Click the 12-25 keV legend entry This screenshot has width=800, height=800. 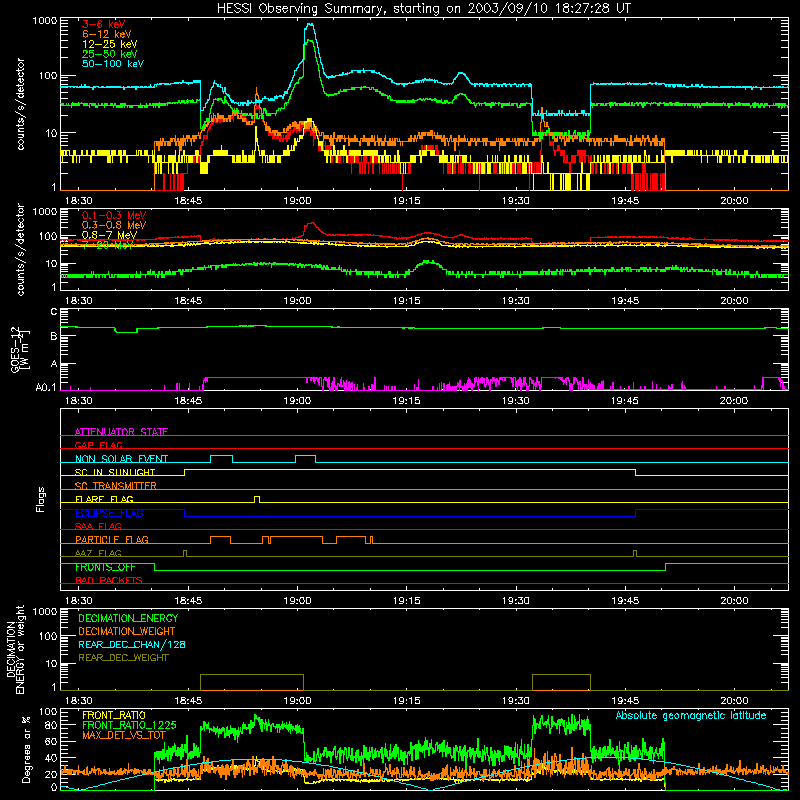[110, 44]
